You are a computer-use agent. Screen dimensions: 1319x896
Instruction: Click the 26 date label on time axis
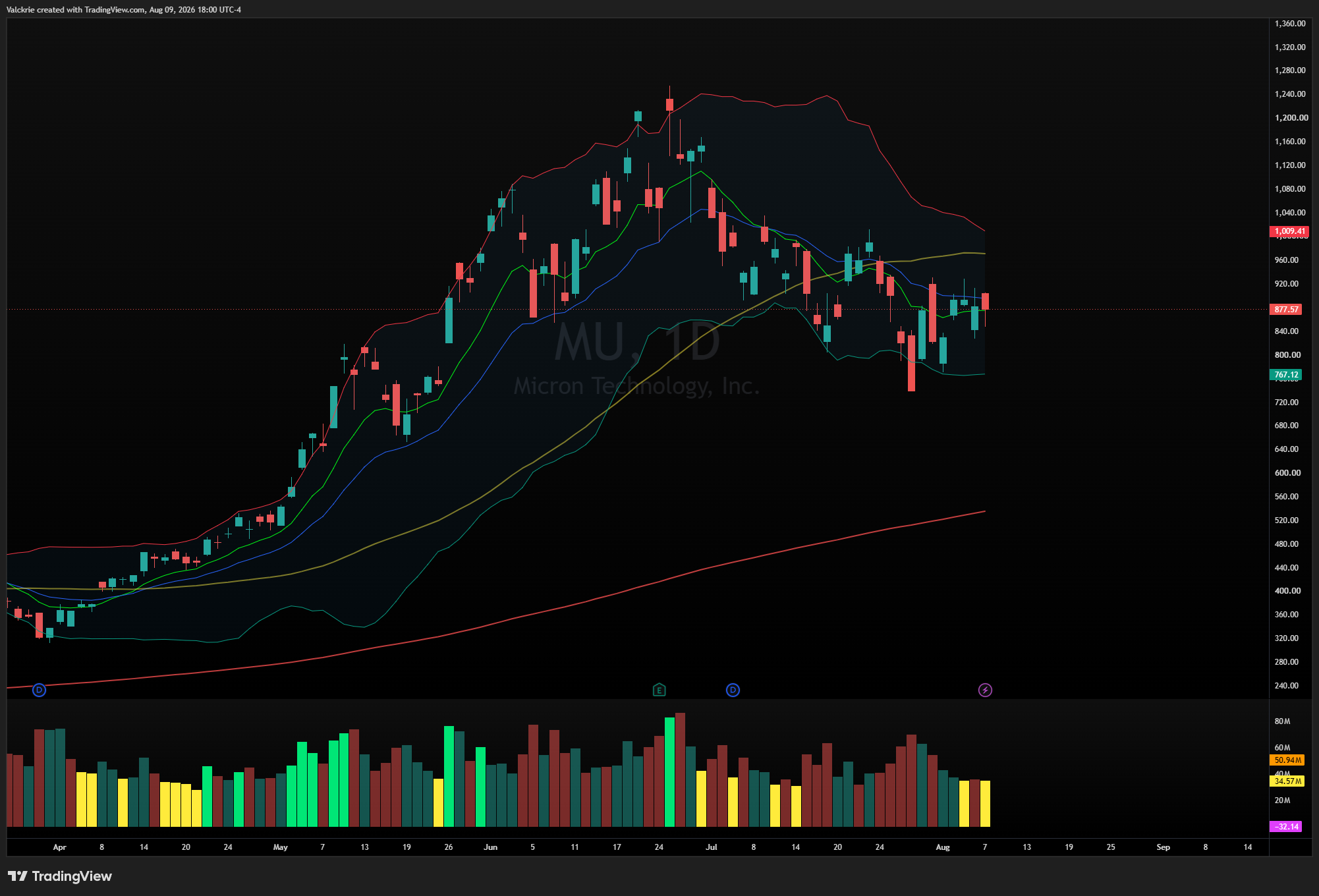[449, 847]
